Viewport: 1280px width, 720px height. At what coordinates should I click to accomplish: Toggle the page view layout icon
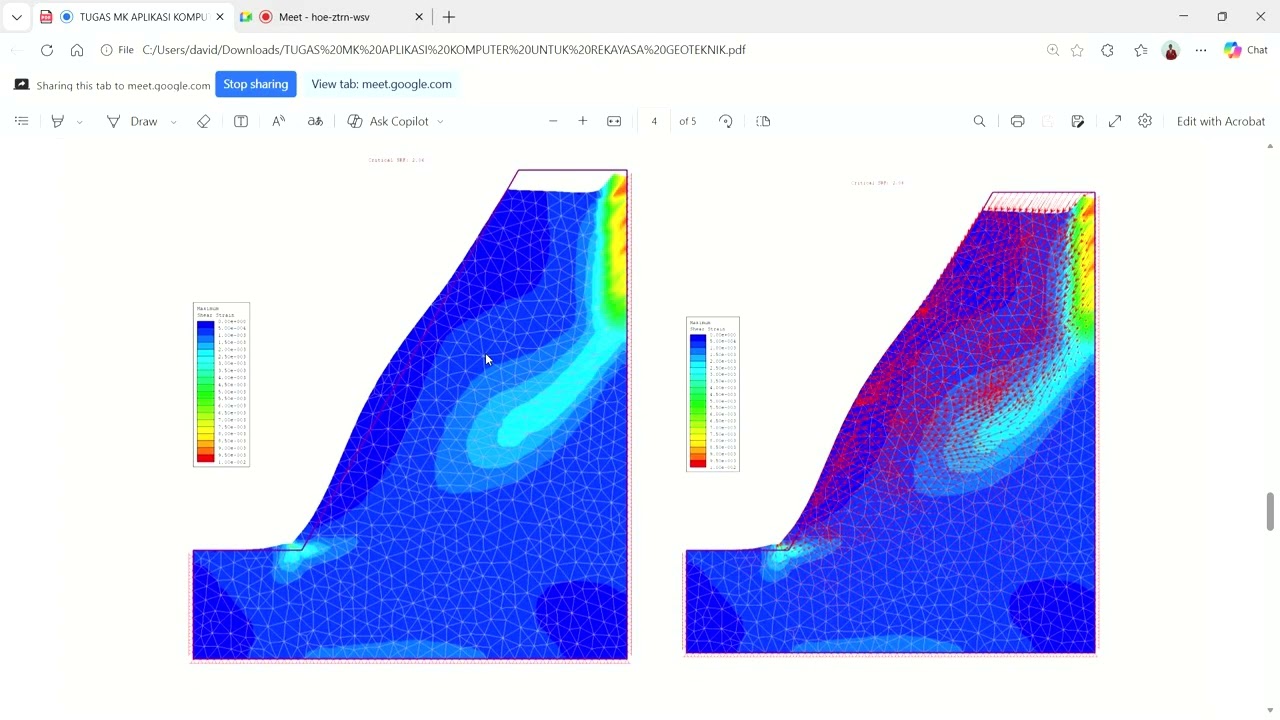tap(763, 121)
